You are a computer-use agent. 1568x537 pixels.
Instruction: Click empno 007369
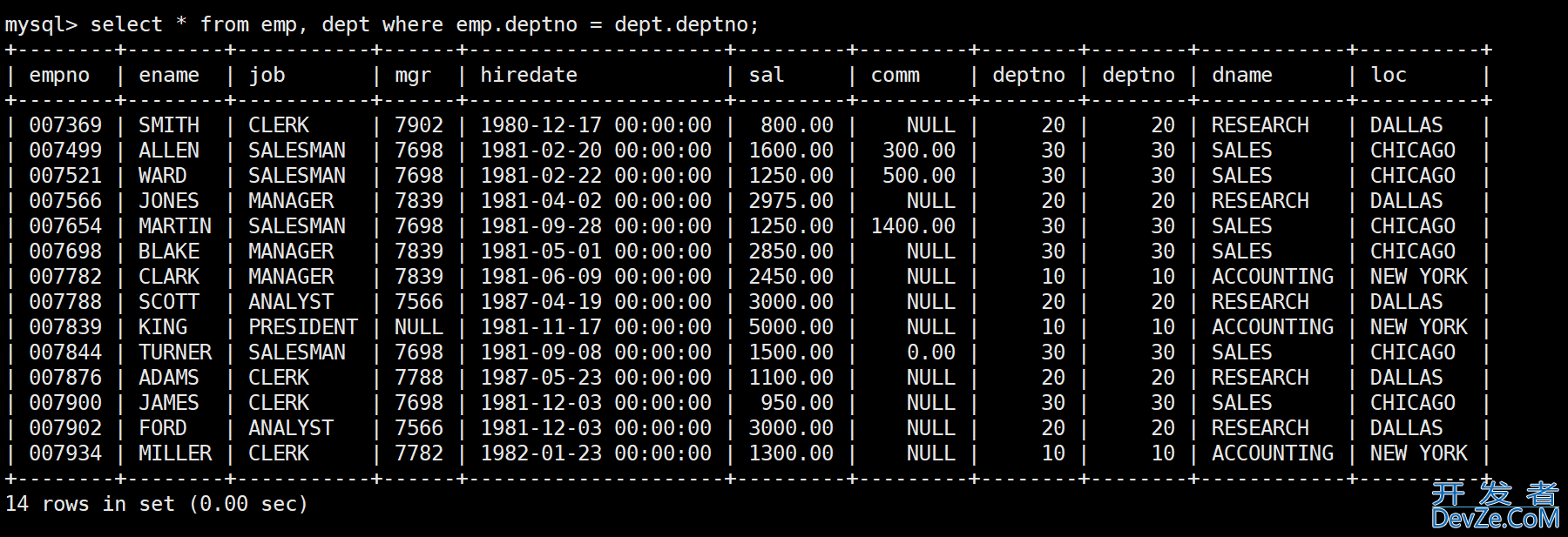pos(65,125)
